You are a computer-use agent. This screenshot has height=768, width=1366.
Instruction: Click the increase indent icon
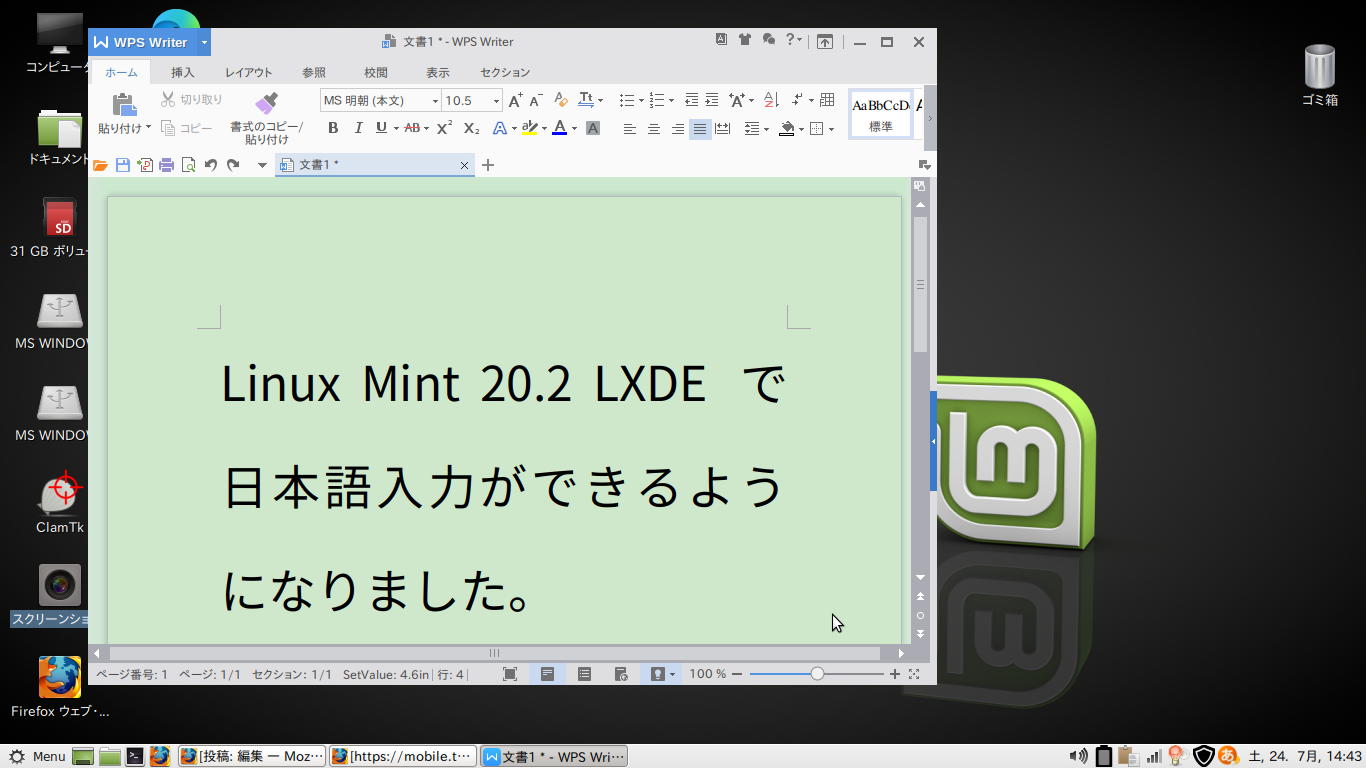pos(712,100)
